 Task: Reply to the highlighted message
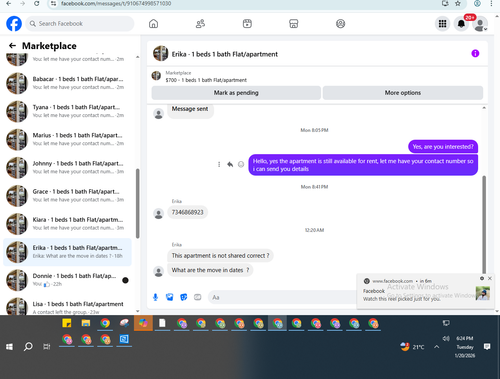click(230, 164)
